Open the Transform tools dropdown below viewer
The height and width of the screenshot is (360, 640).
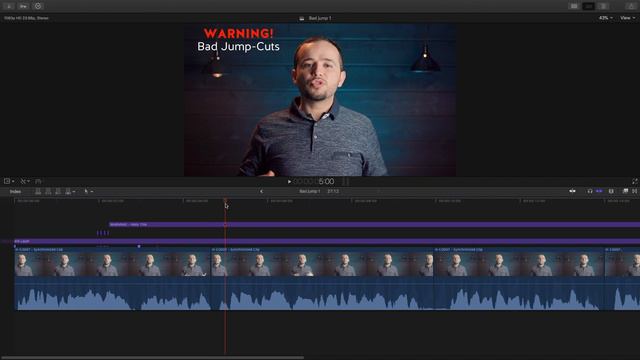[x=9, y=181]
